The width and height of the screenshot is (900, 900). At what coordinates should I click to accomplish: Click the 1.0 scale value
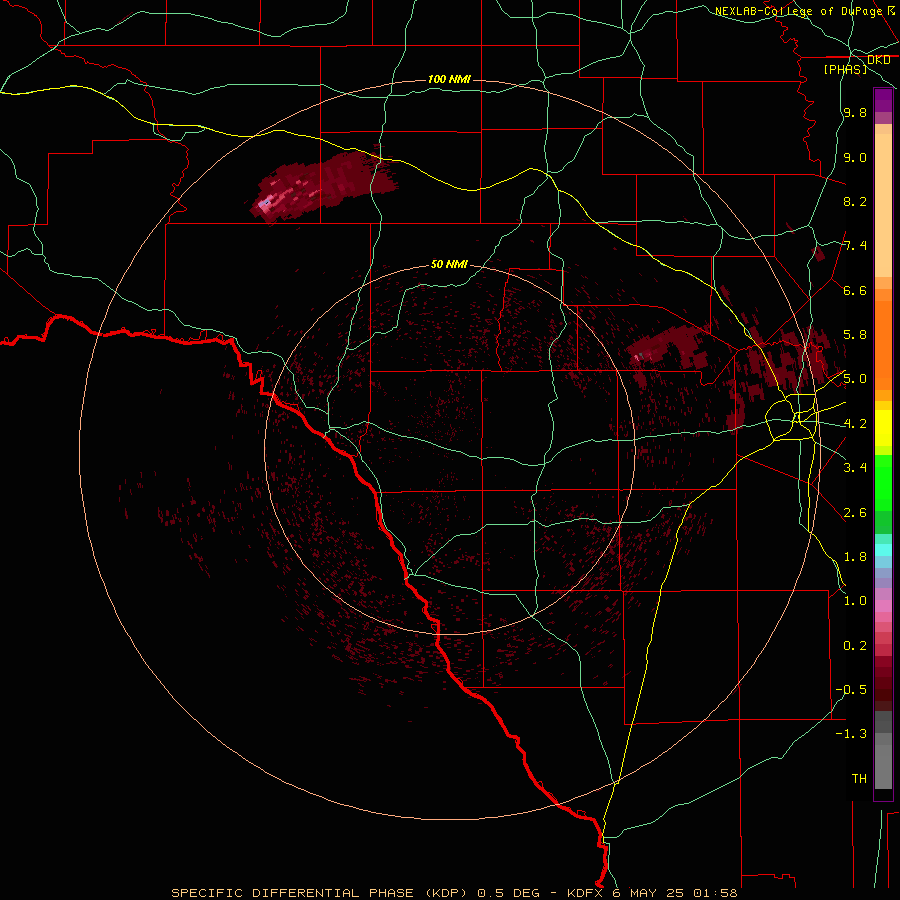[855, 600]
